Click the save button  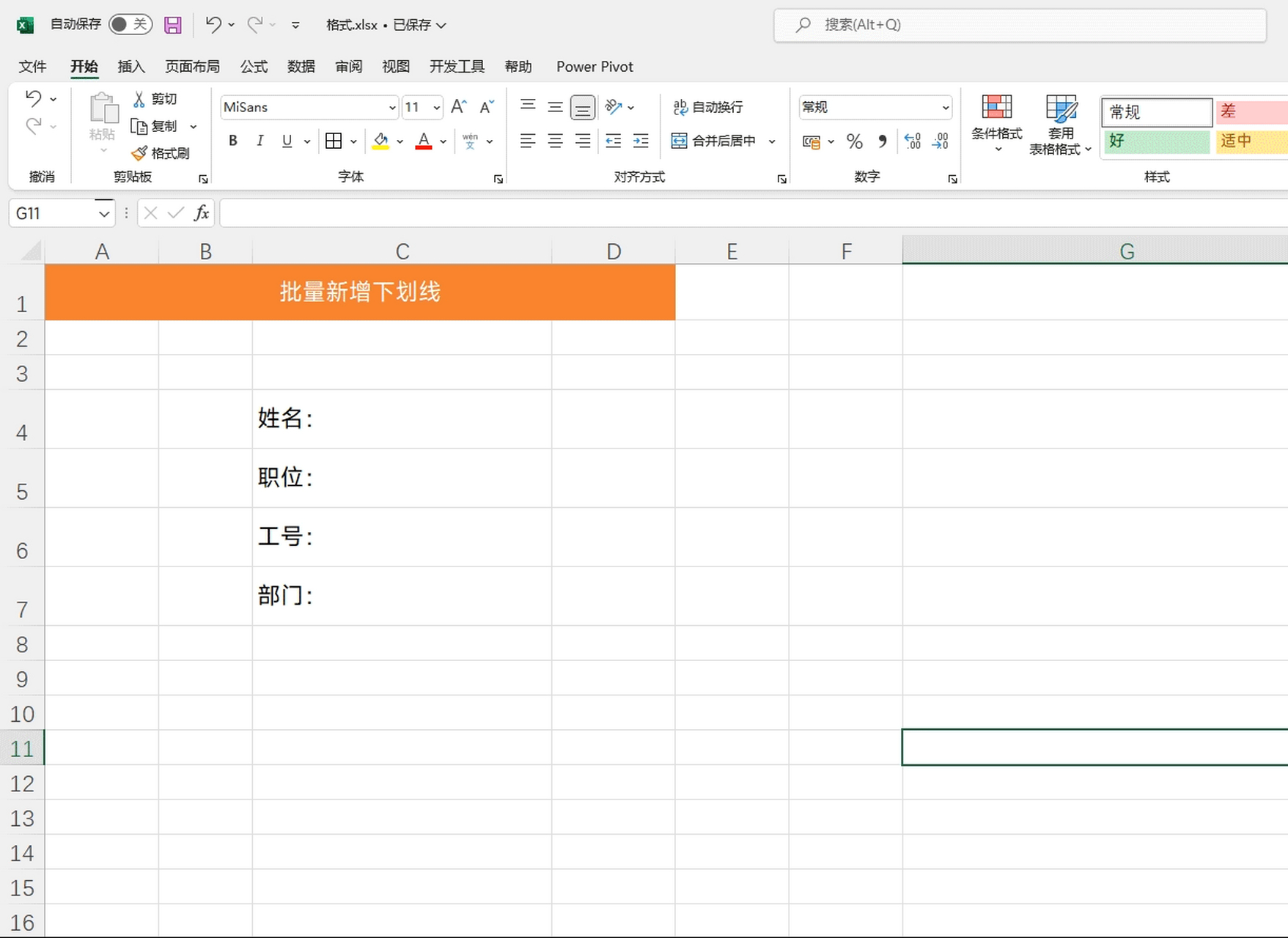[173, 24]
